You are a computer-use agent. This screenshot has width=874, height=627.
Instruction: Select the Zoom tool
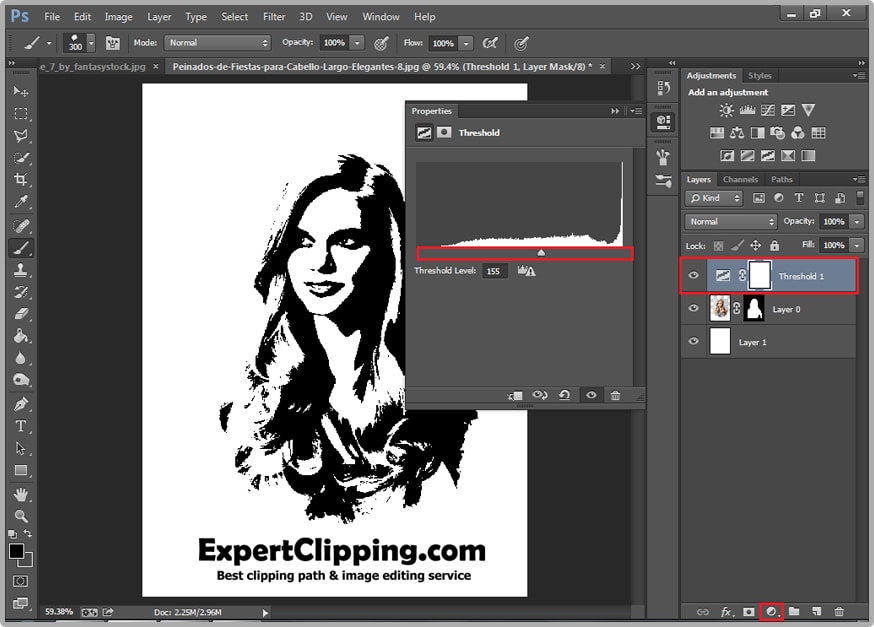point(20,516)
